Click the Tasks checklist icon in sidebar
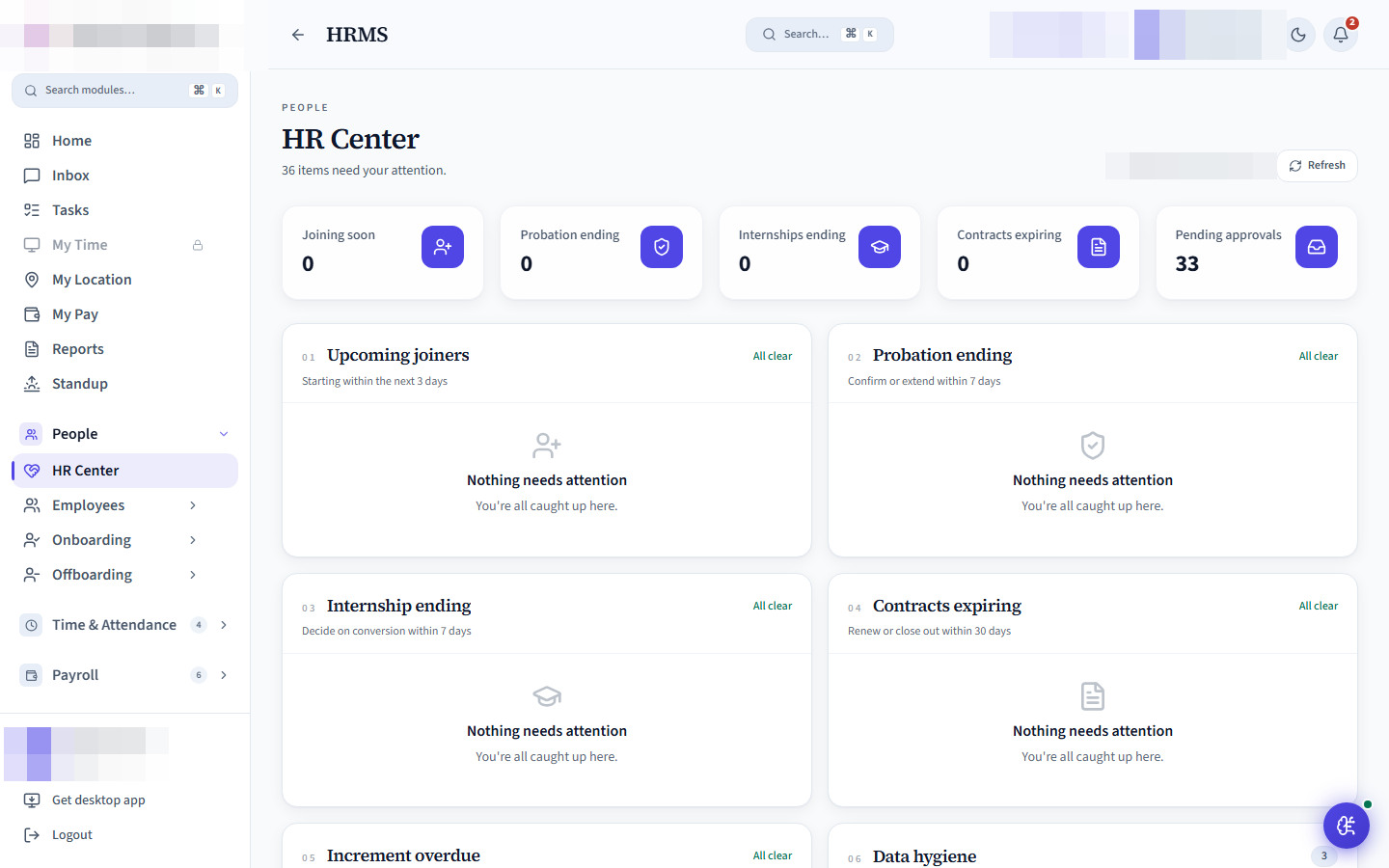 coord(32,210)
